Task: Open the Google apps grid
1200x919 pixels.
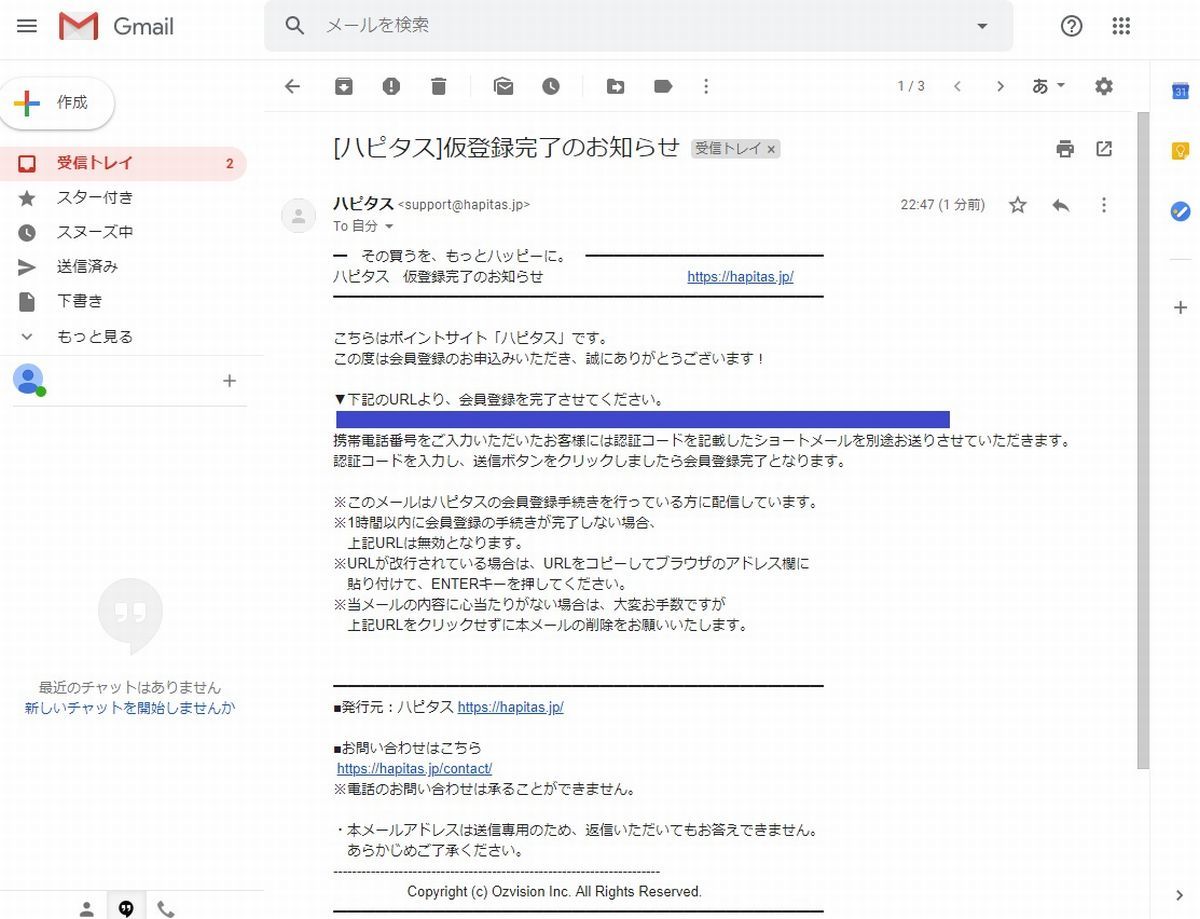Action: coord(1121,26)
